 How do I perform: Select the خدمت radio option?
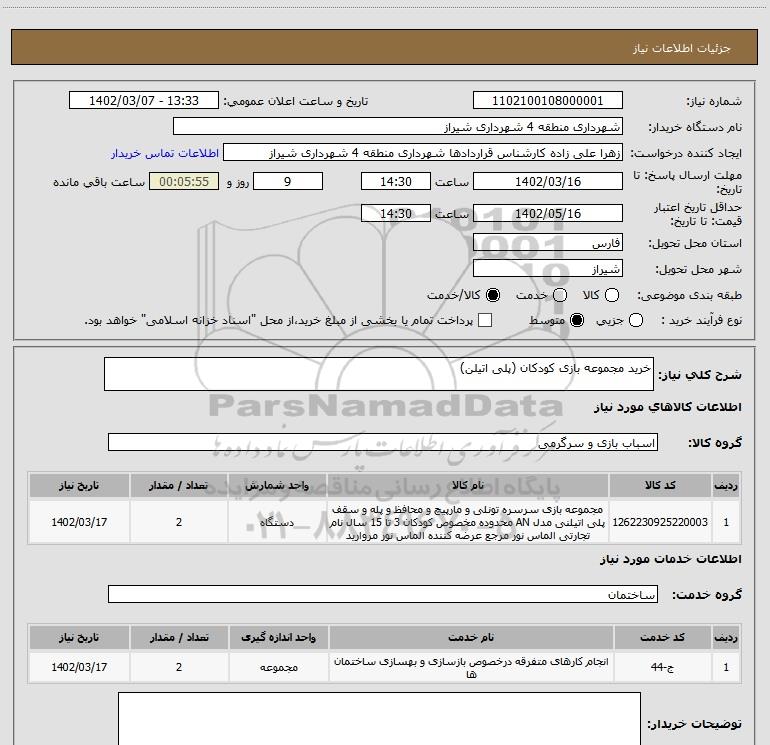pyautogui.click(x=559, y=296)
